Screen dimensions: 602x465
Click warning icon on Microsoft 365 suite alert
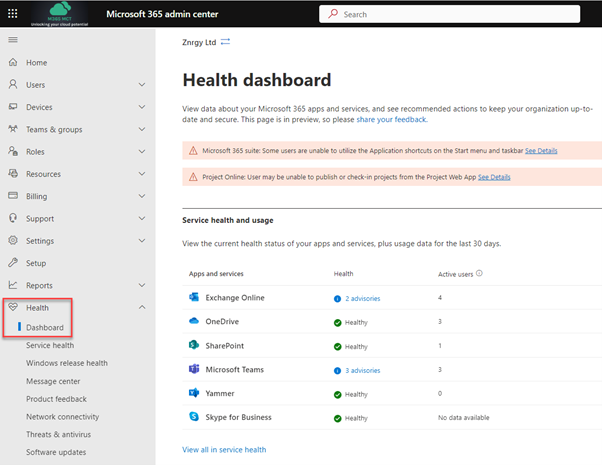193,151
